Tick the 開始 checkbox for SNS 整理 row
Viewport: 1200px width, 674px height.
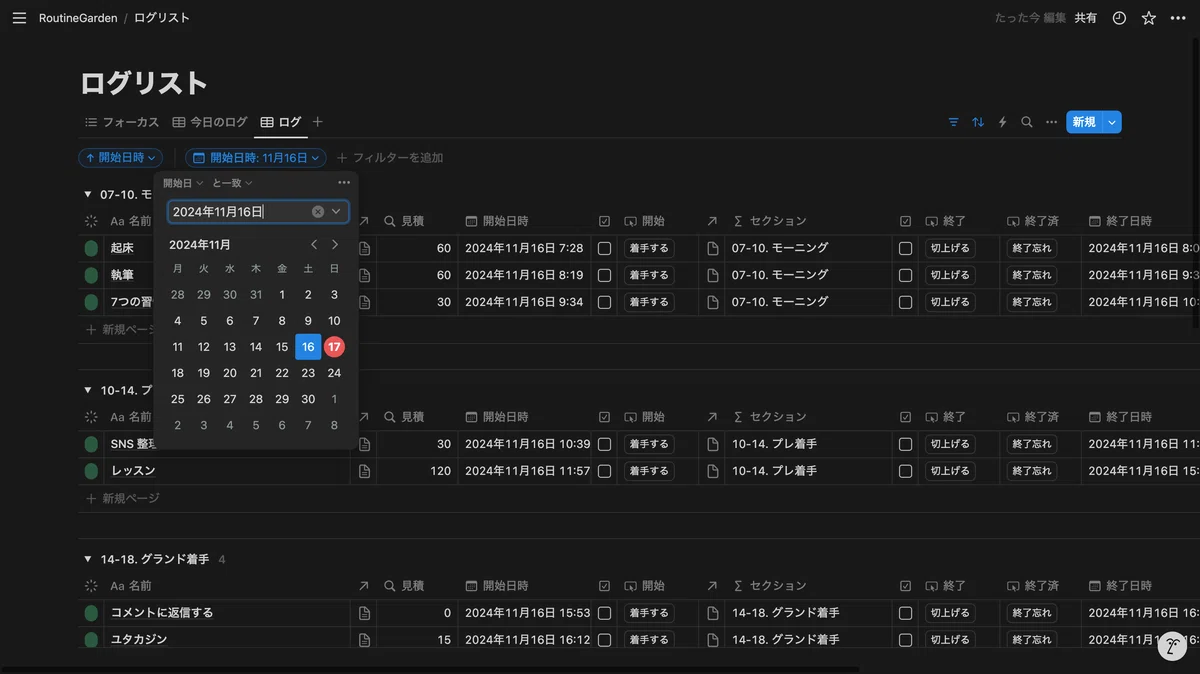(x=604, y=444)
